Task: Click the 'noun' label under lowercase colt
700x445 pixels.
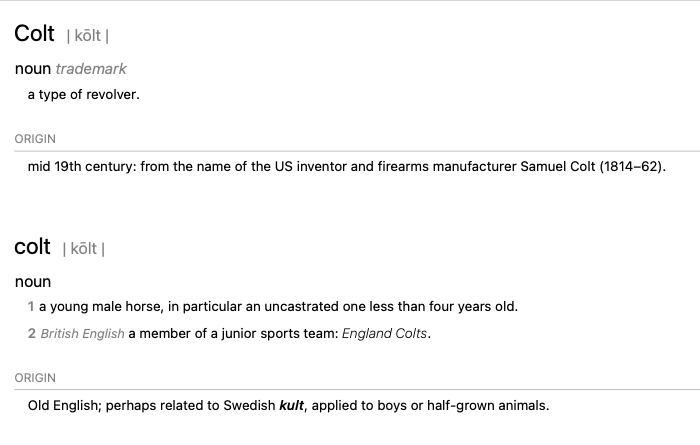Action: (x=33, y=282)
